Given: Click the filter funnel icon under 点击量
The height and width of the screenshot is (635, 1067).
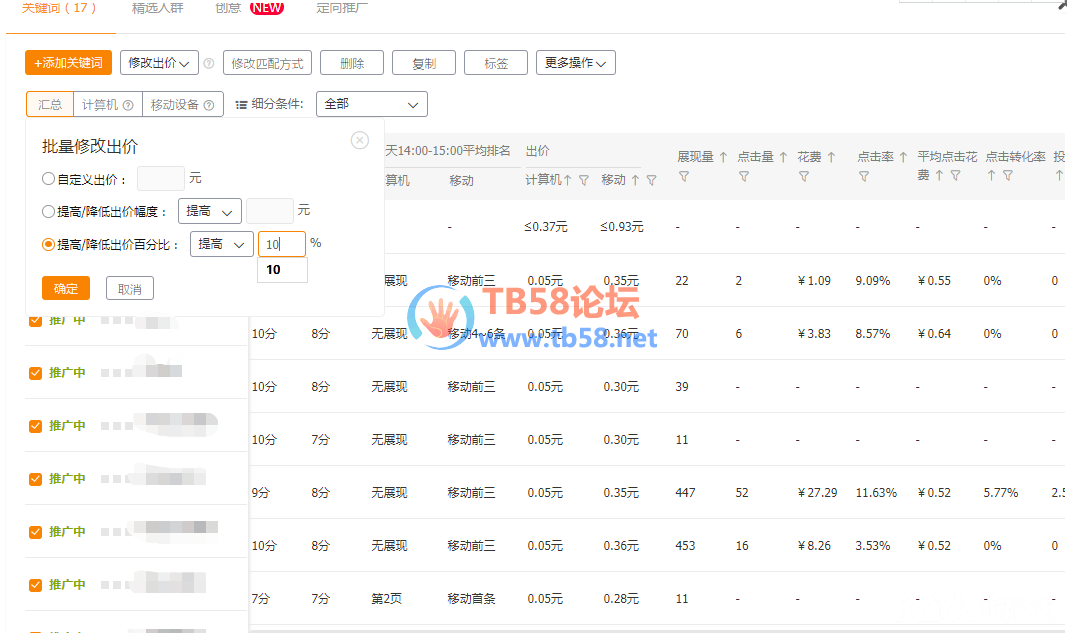Looking at the screenshot, I should (744, 177).
